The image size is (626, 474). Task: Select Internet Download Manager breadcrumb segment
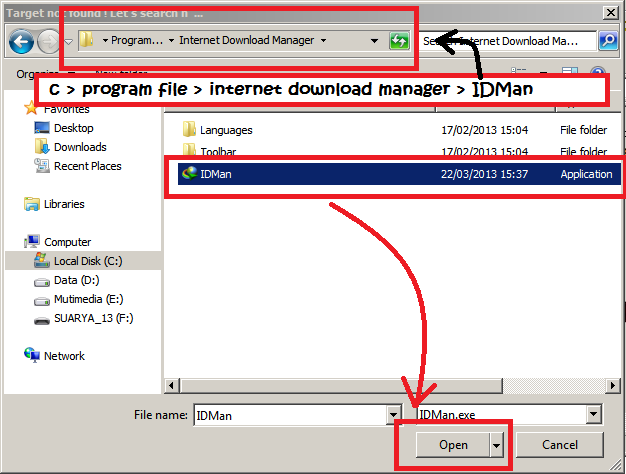click(246, 40)
